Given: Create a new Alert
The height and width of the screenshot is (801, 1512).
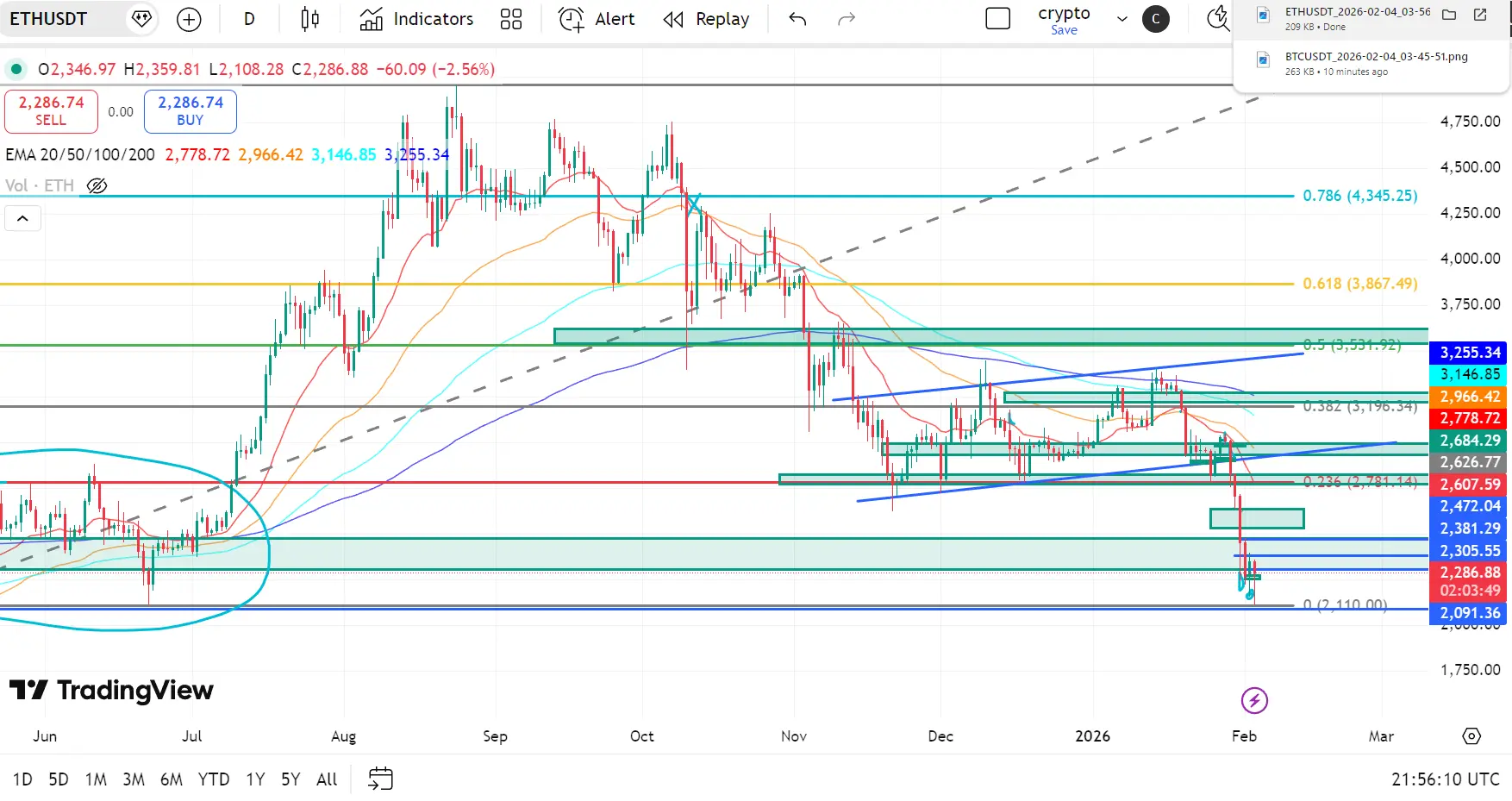Looking at the screenshot, I should point(597,19).
